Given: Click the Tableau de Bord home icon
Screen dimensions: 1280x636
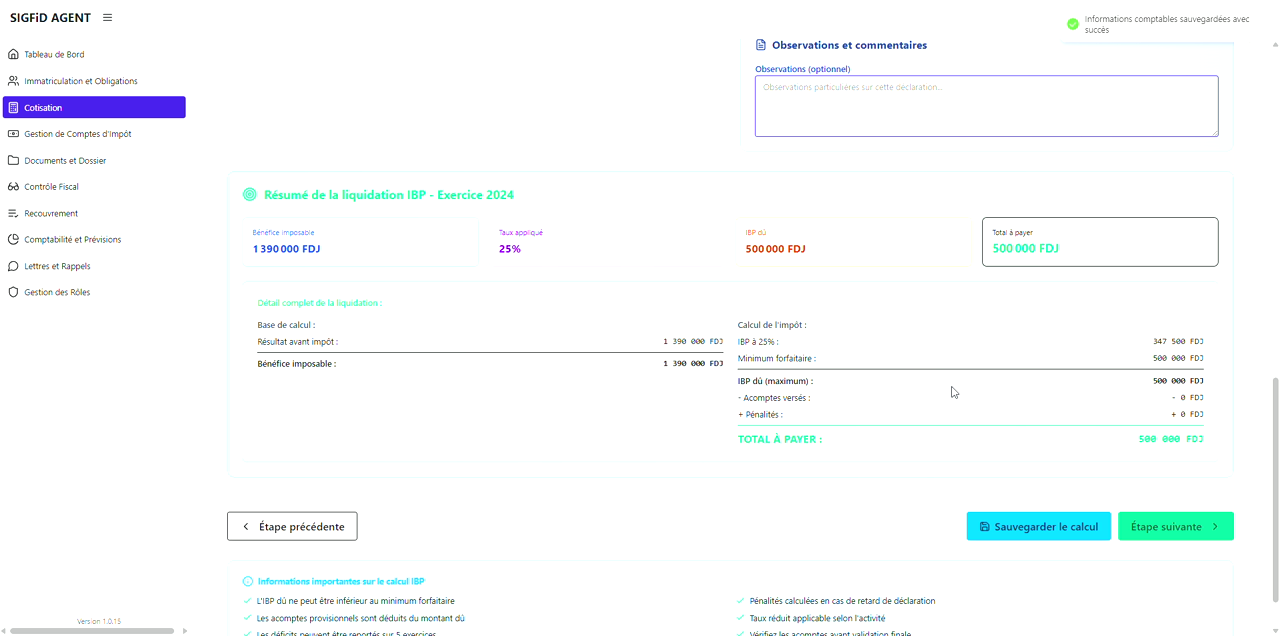Looking at the screenshot, I should pyautogui.click(x=13, y=55).
